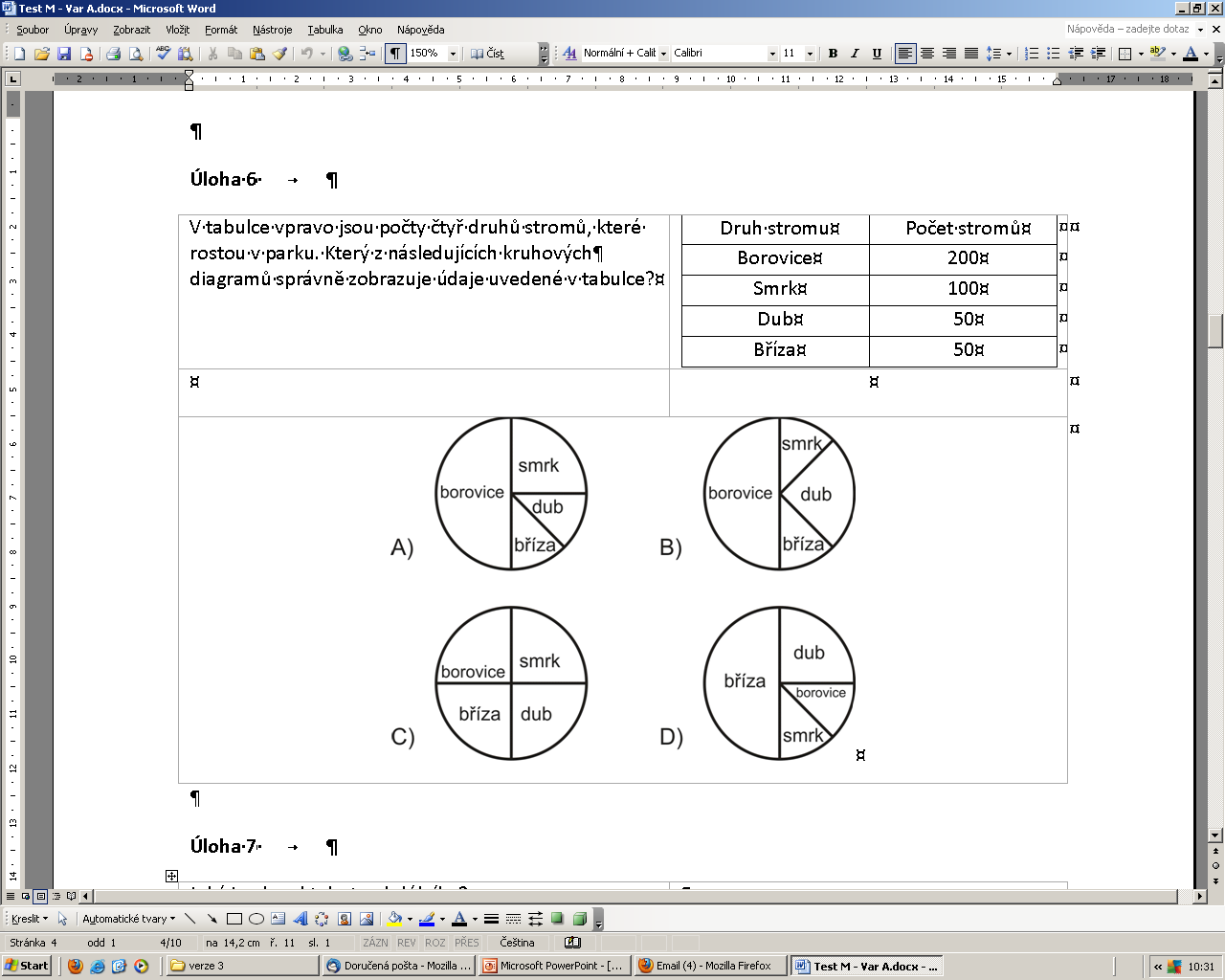This screenshot has width=1225, height=980.
Task: Align text left
Action: [x=905, y=54]
